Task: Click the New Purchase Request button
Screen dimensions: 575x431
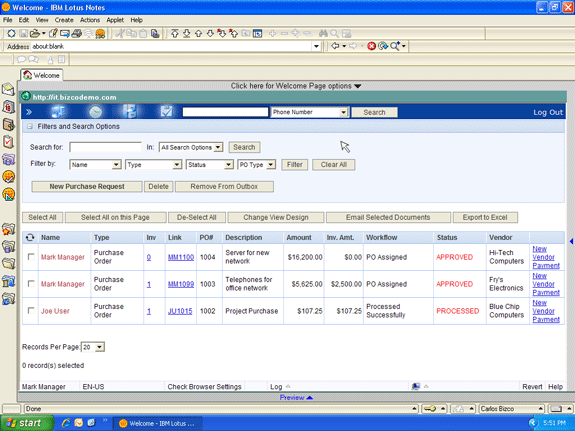Action: coord(87,186)
